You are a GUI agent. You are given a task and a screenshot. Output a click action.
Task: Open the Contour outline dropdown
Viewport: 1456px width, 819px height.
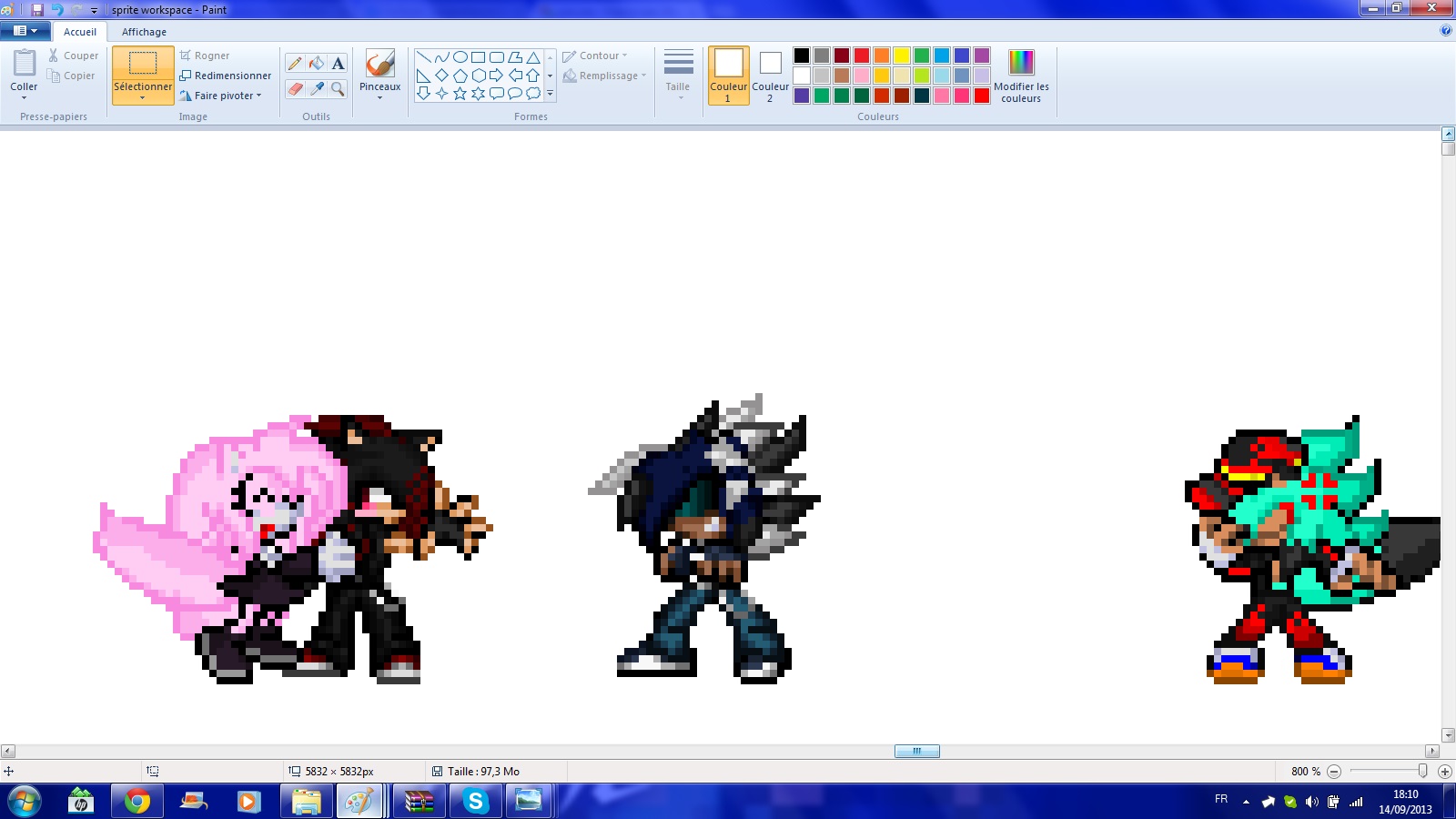595,56
